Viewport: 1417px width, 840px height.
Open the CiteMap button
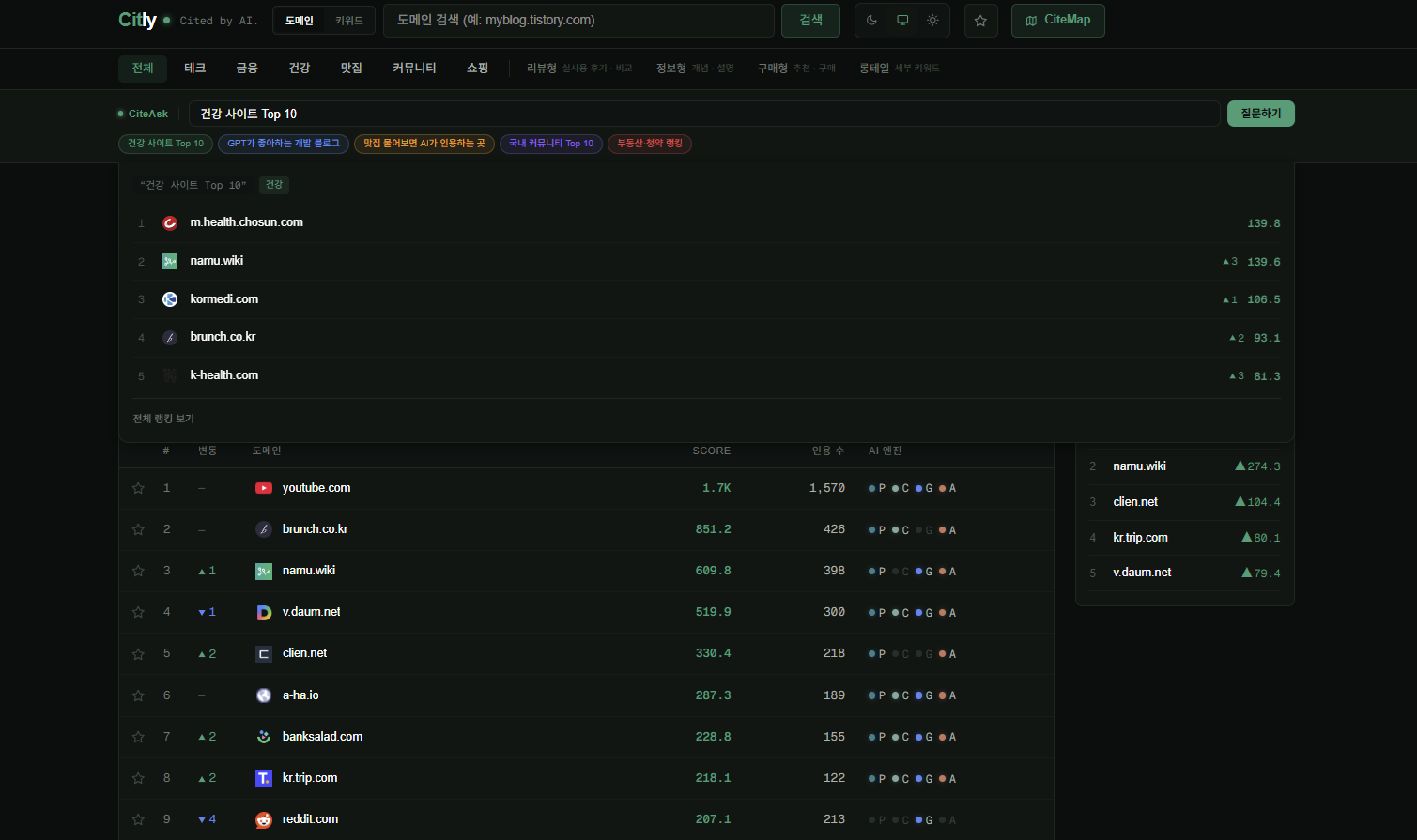[x=1057, y=21]
